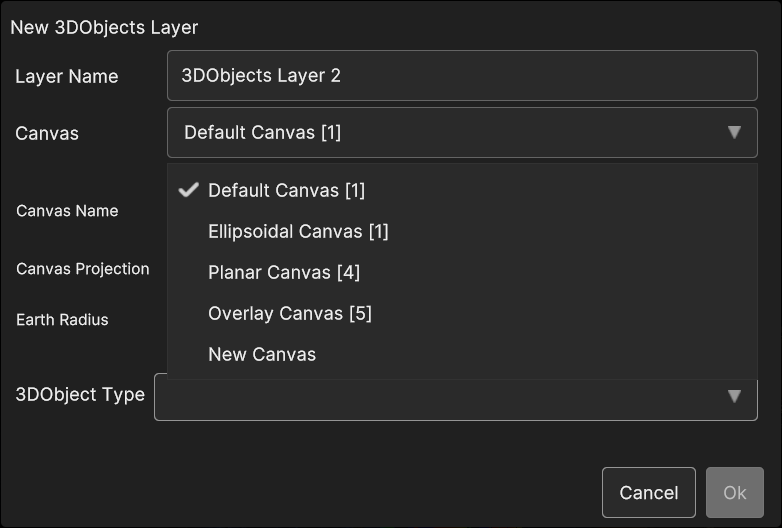Viewport: 782px width, 528px height.
Task: Click the 3DObject Type label
Action: (80, 394)
